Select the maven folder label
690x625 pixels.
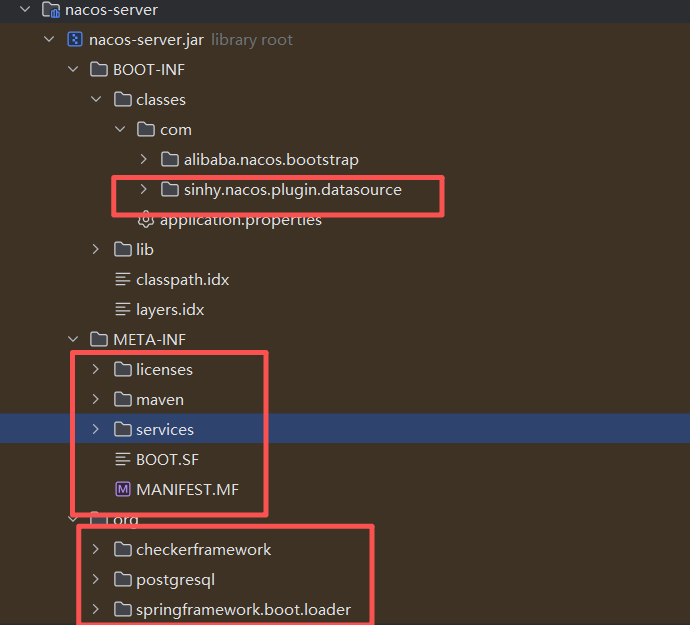(x=160, y=400)
